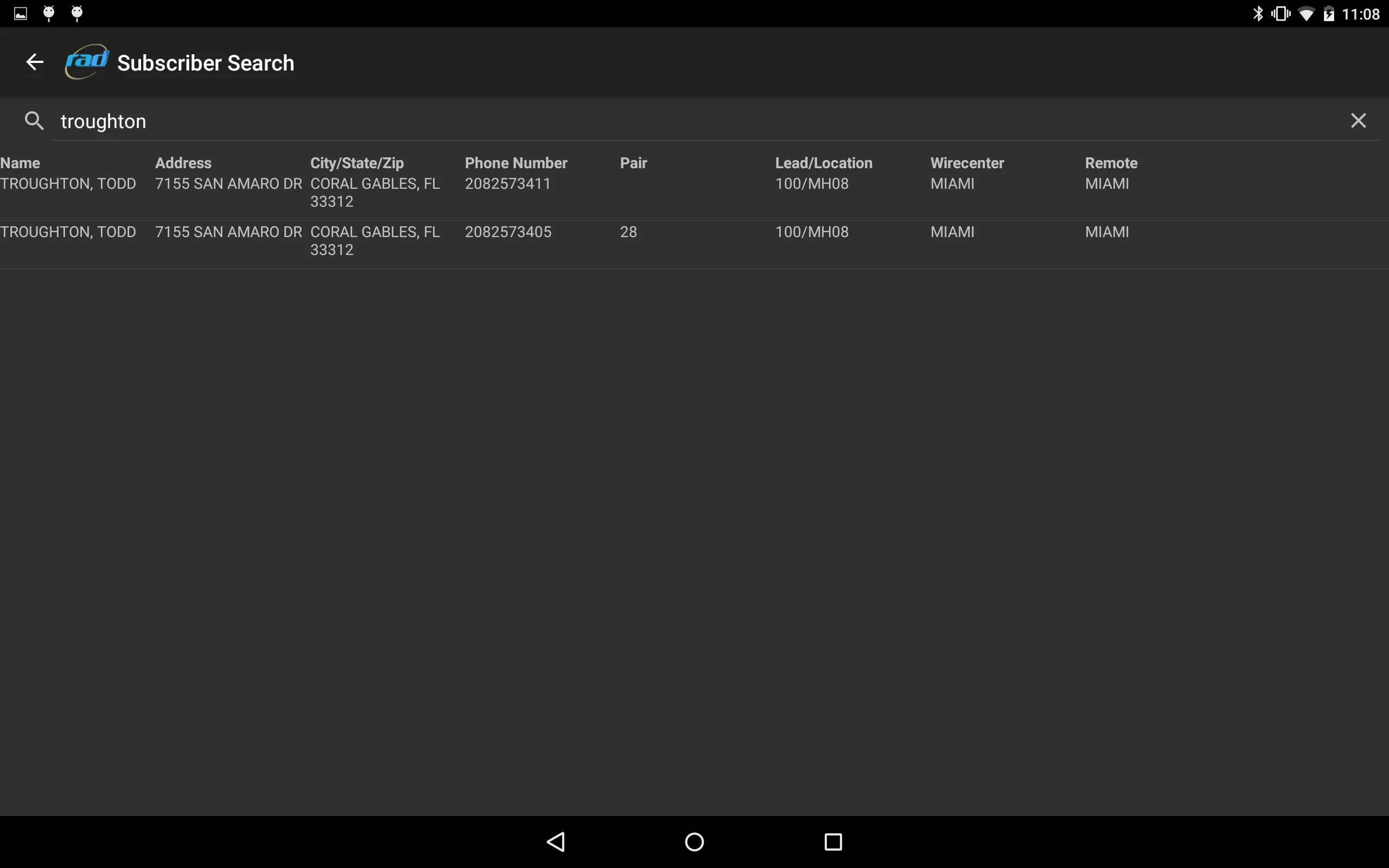Viewport: 1389px width, 868px height.
Task: Select the Phone Number column header
Action: (x=516, y=163)
